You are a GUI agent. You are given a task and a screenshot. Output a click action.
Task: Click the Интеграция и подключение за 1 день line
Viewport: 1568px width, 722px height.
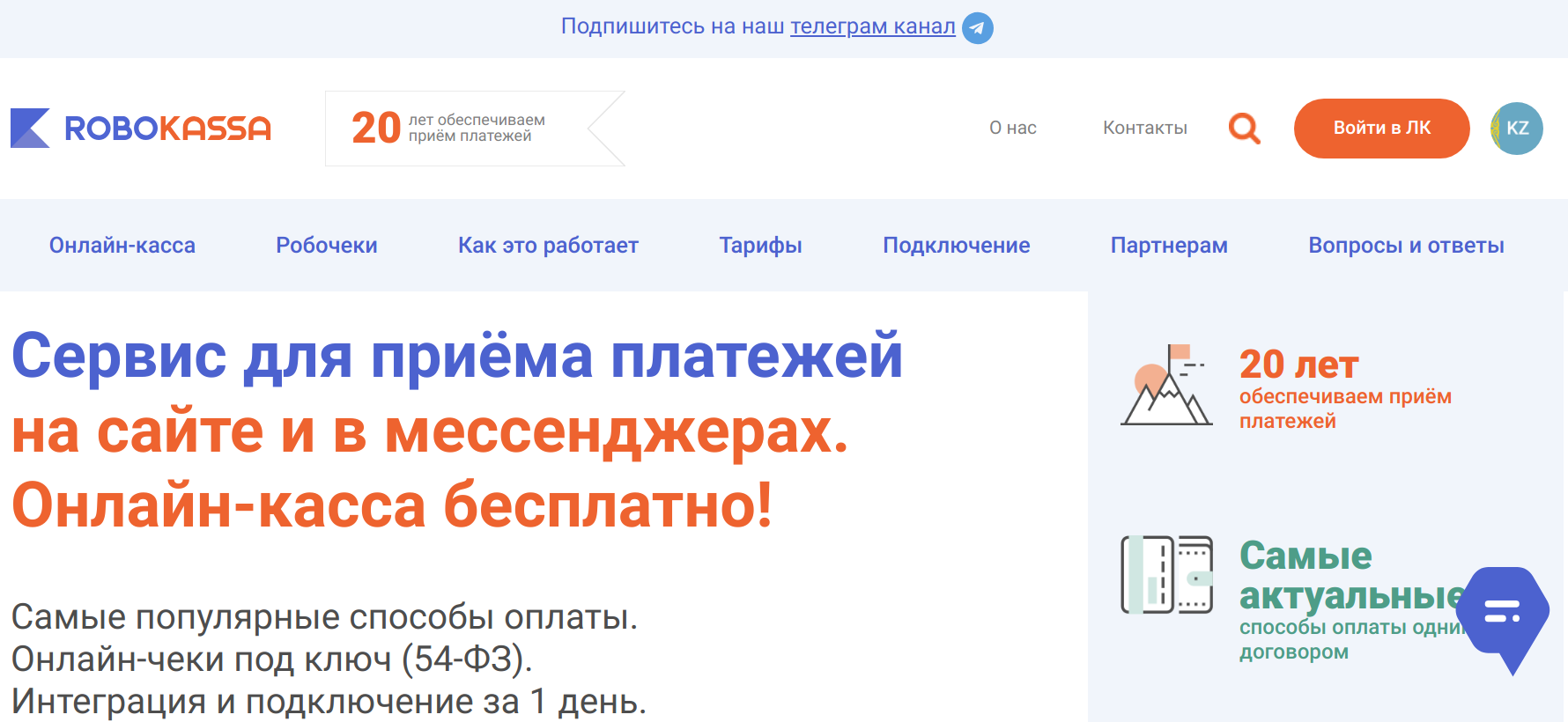coord(329,702)
